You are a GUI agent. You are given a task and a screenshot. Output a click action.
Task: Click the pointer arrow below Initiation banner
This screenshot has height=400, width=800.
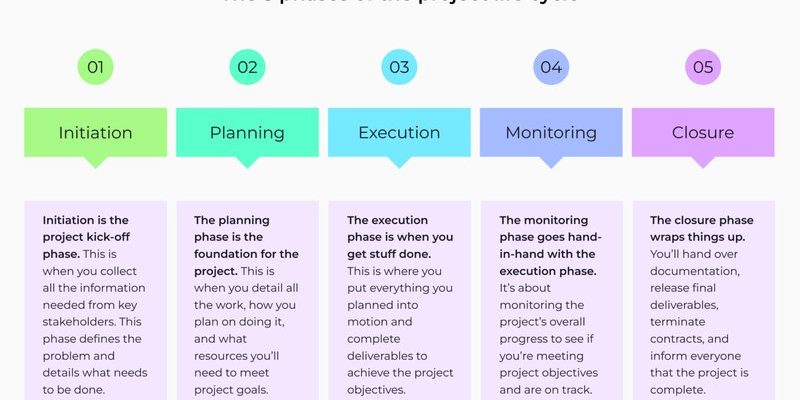click(95, 162)
